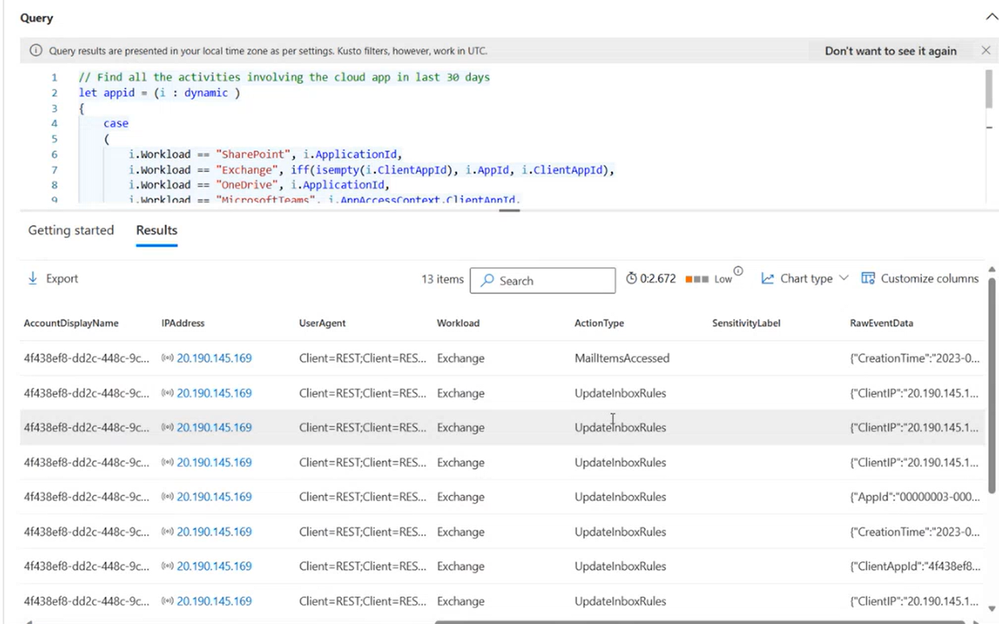
Task: Open the info tooltip next to Low
Action: pos(738,271)
